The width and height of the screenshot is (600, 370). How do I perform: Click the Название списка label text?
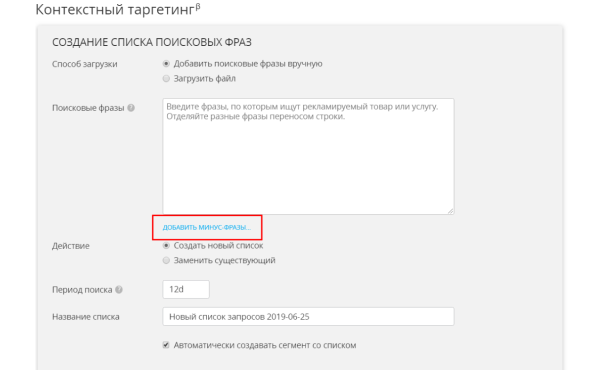(86, 317)
